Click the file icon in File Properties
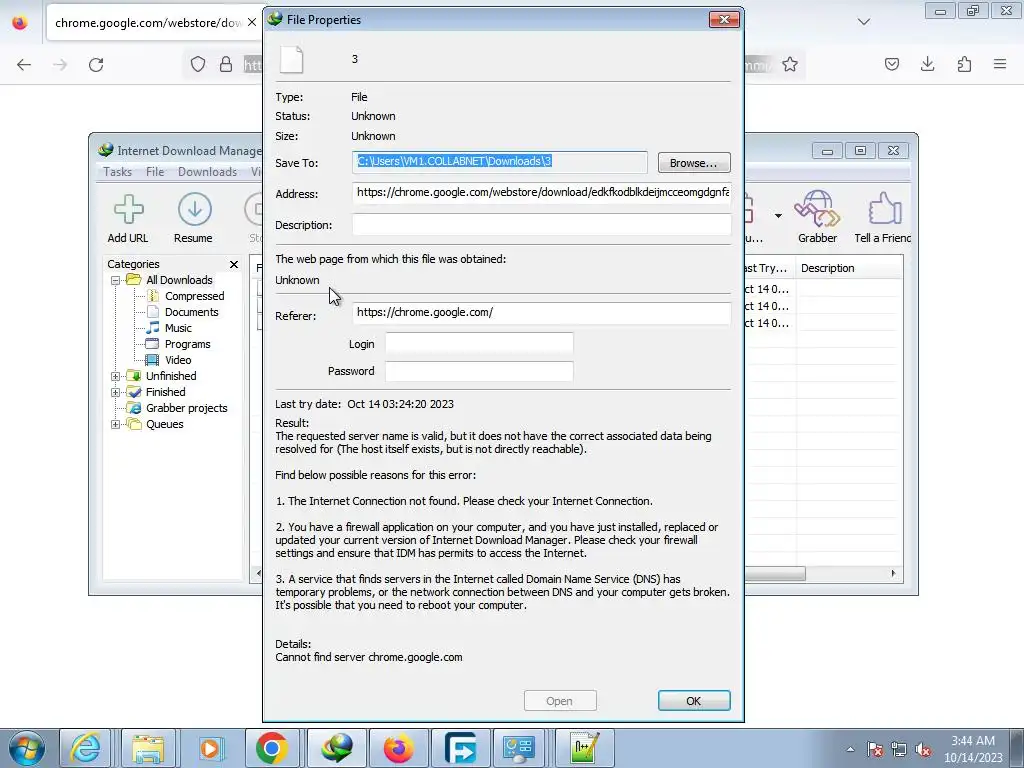 [292, 59]
